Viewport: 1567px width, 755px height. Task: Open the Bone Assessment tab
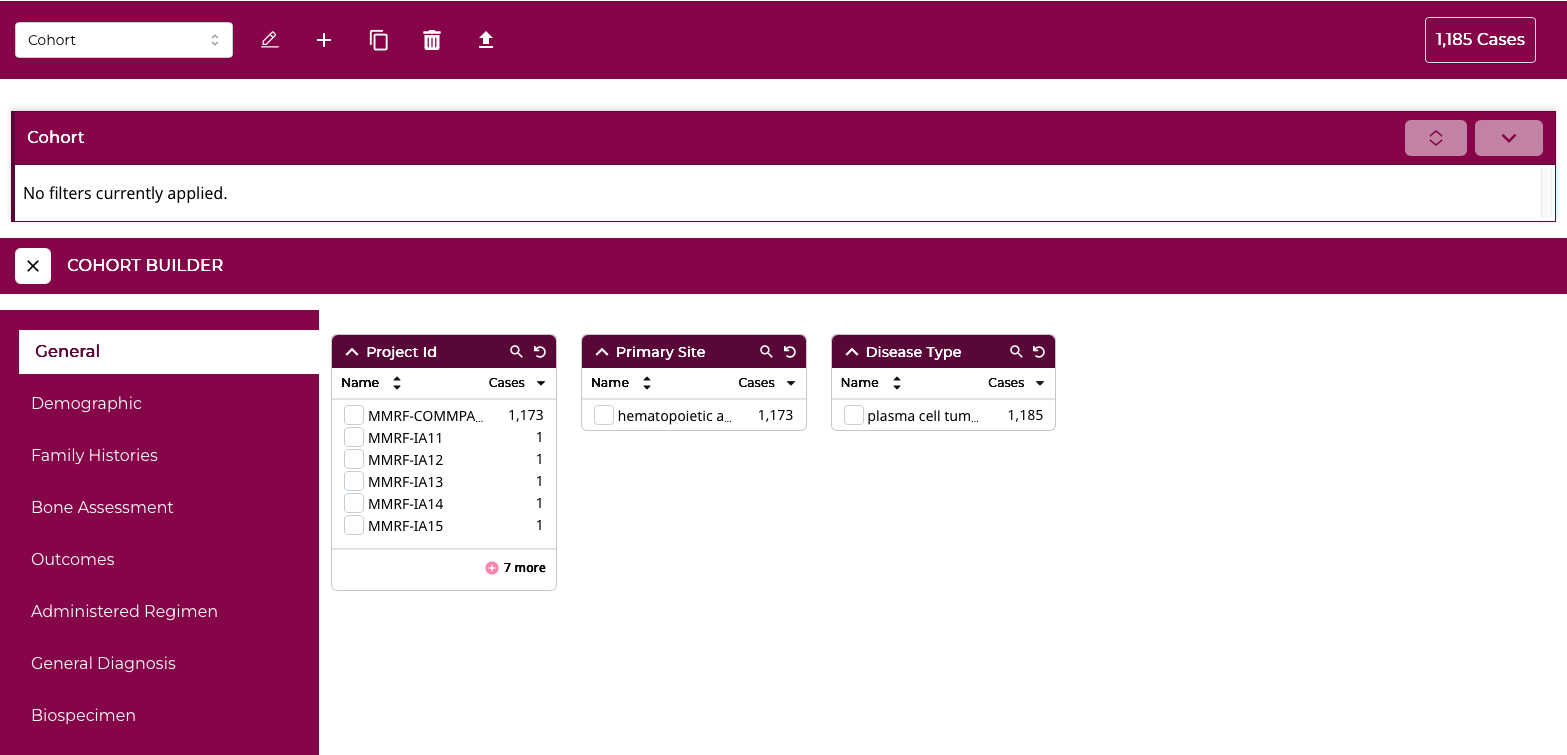[x=102, y=507]
